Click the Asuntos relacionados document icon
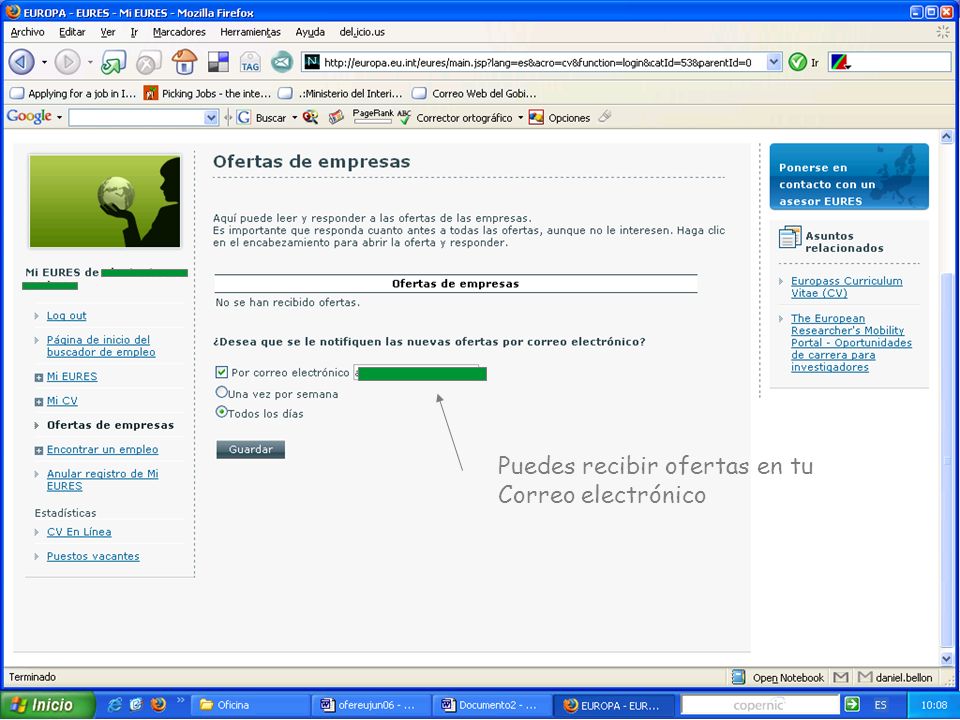This screenshot has height=720, width=960. click(790, 237)
